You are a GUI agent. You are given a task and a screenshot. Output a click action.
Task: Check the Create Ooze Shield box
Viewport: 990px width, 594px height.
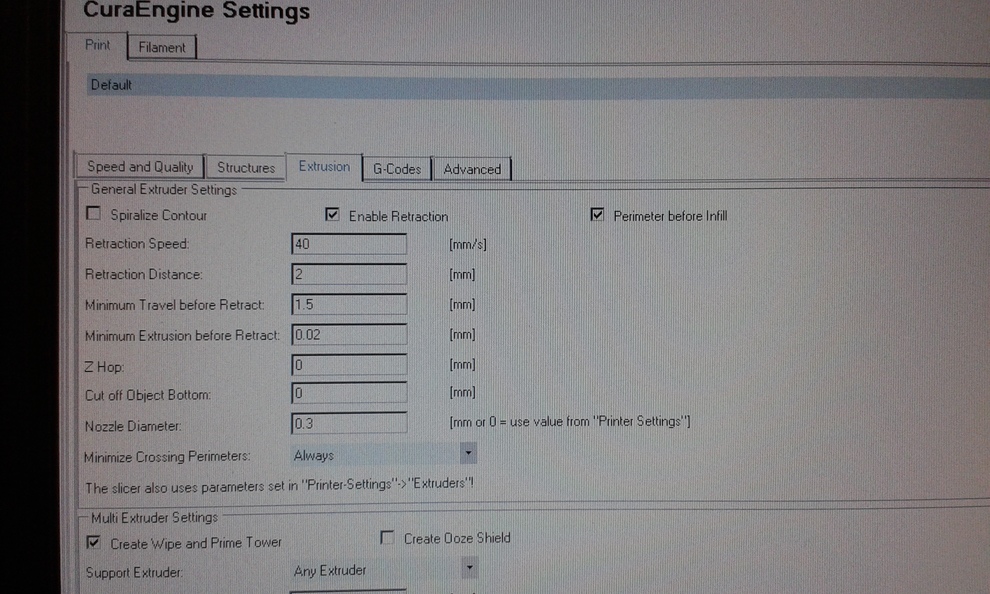coord(387,538)
